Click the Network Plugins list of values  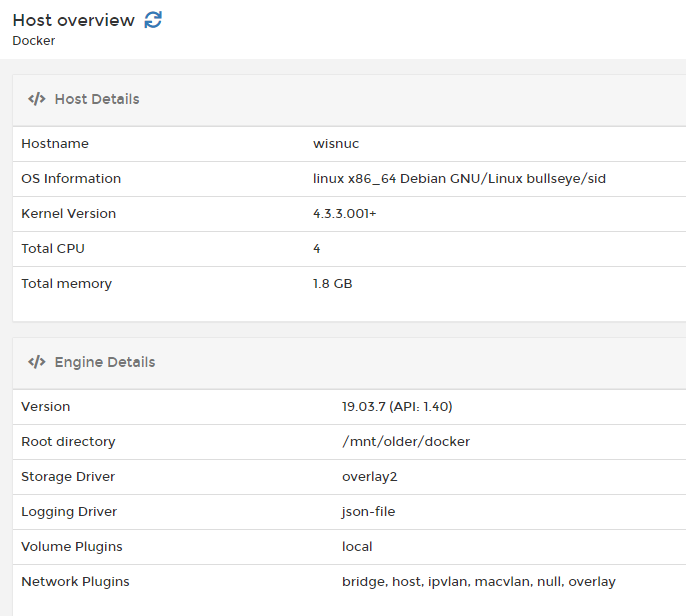point(478,582)
